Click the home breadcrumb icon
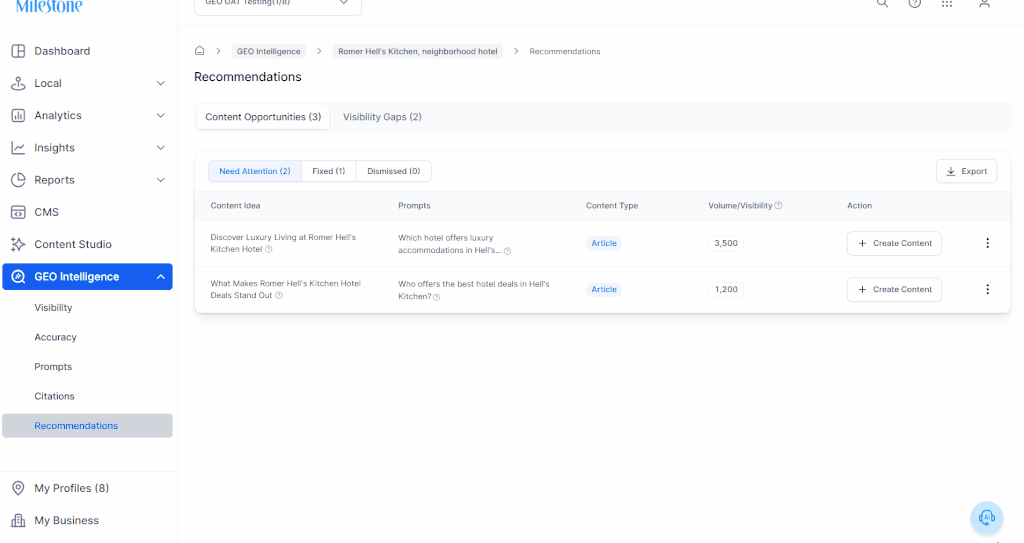 click(200, 51)
